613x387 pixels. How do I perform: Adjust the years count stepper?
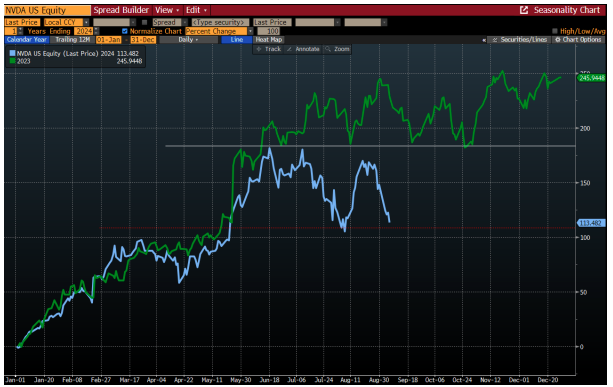(21, 31)
